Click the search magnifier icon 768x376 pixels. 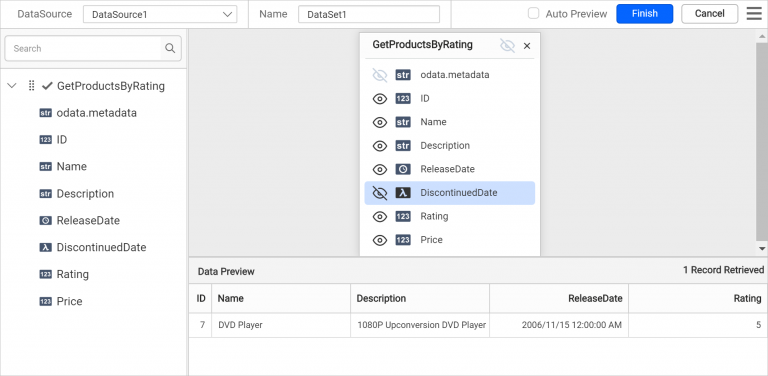point(170,48)
